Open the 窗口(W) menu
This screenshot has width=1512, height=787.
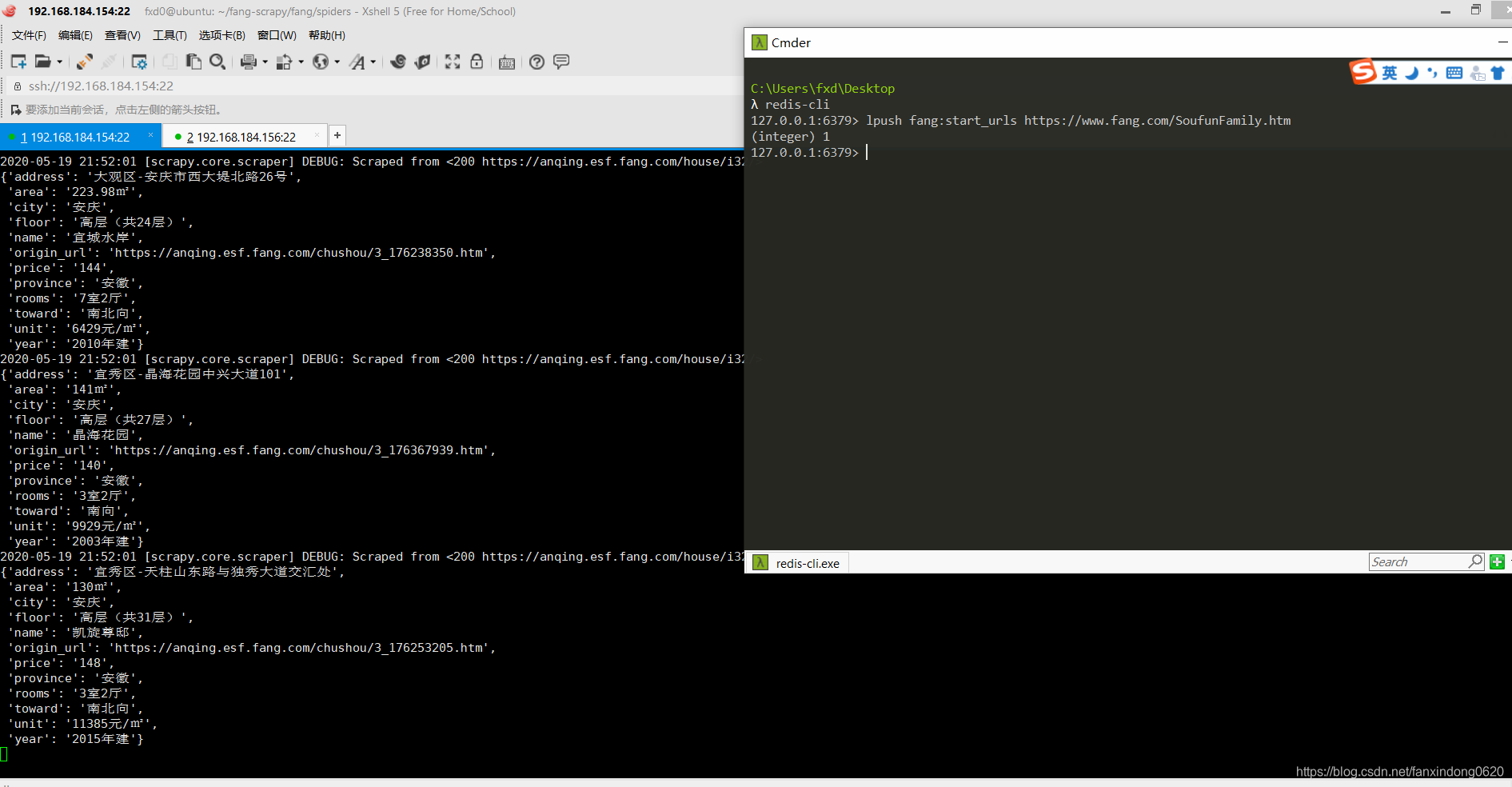coord(277,35)
